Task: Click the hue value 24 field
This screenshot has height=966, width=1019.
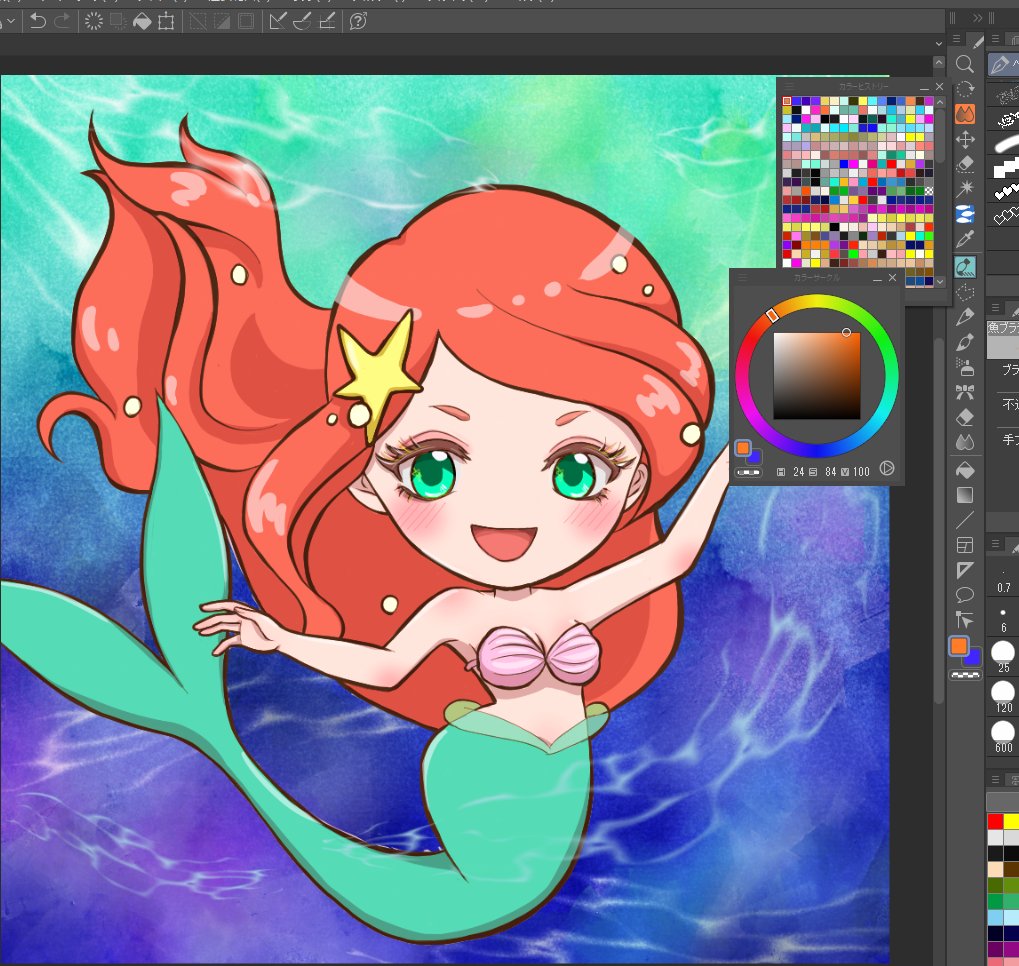Action: point(799,472)
